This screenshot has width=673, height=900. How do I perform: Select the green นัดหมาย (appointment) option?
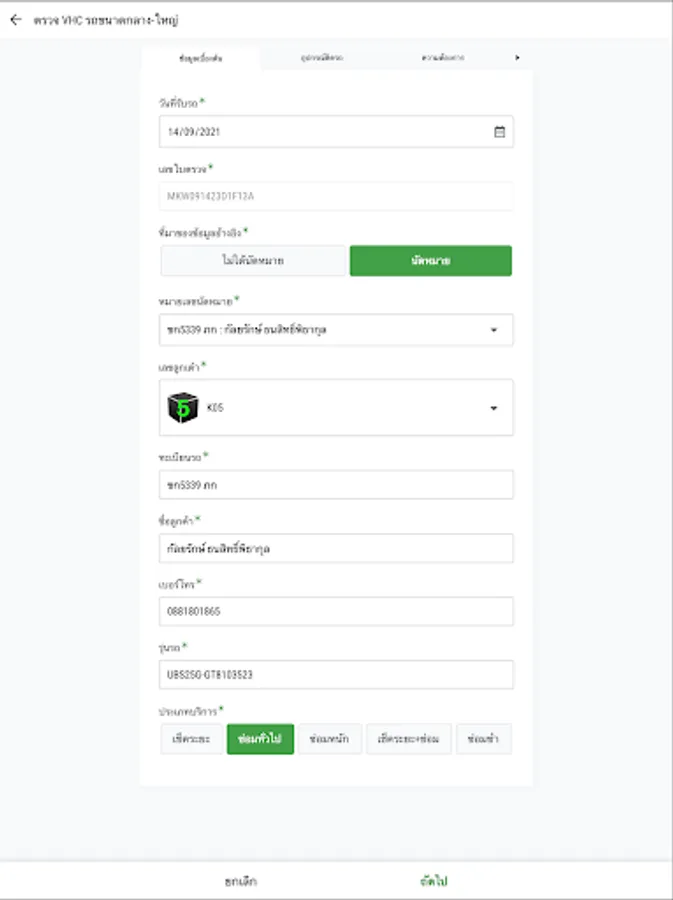click(x=430, y=261)
